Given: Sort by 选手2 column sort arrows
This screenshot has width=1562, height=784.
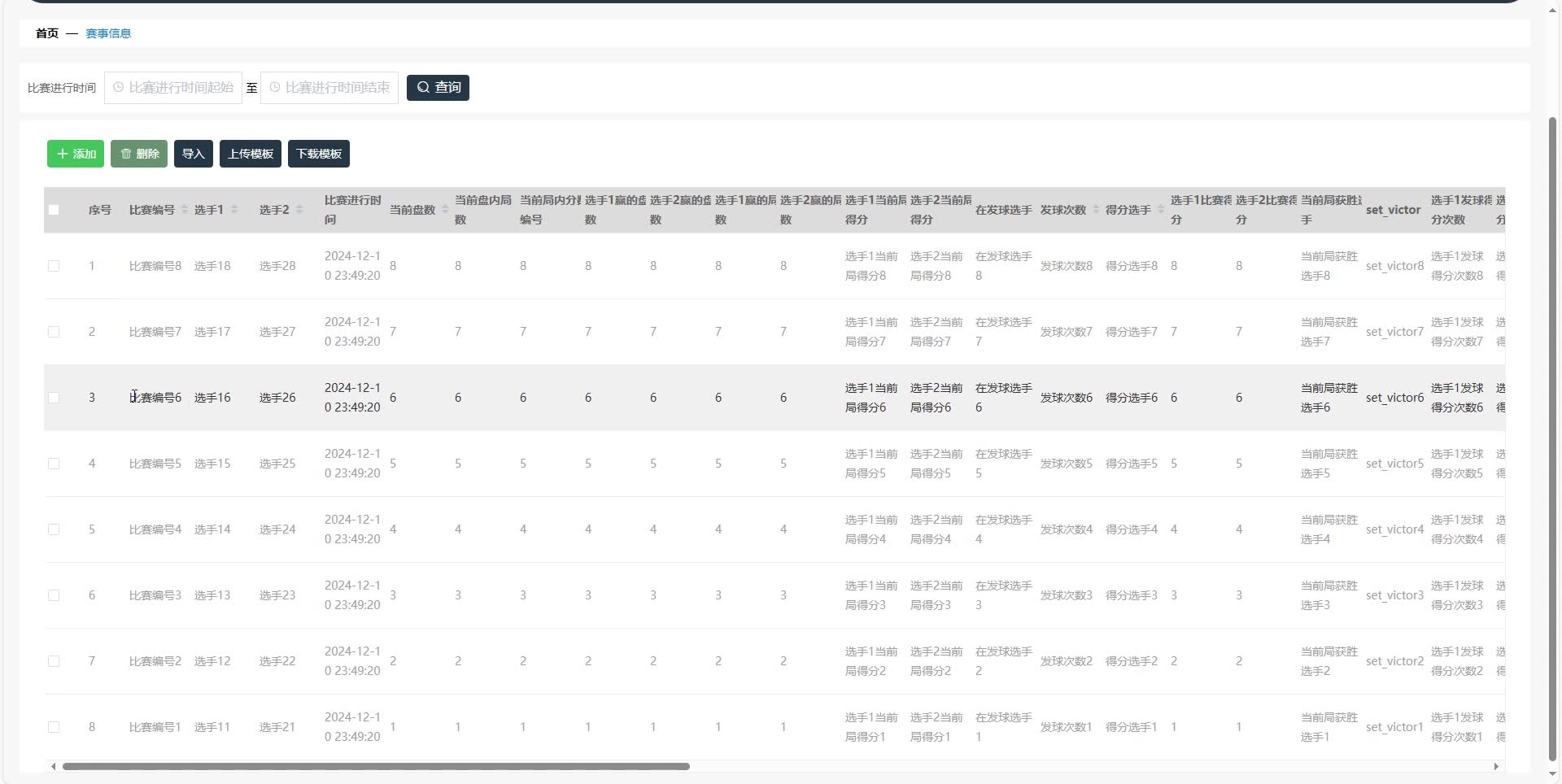Looking at the screenshot, I should tap(299, 210).
